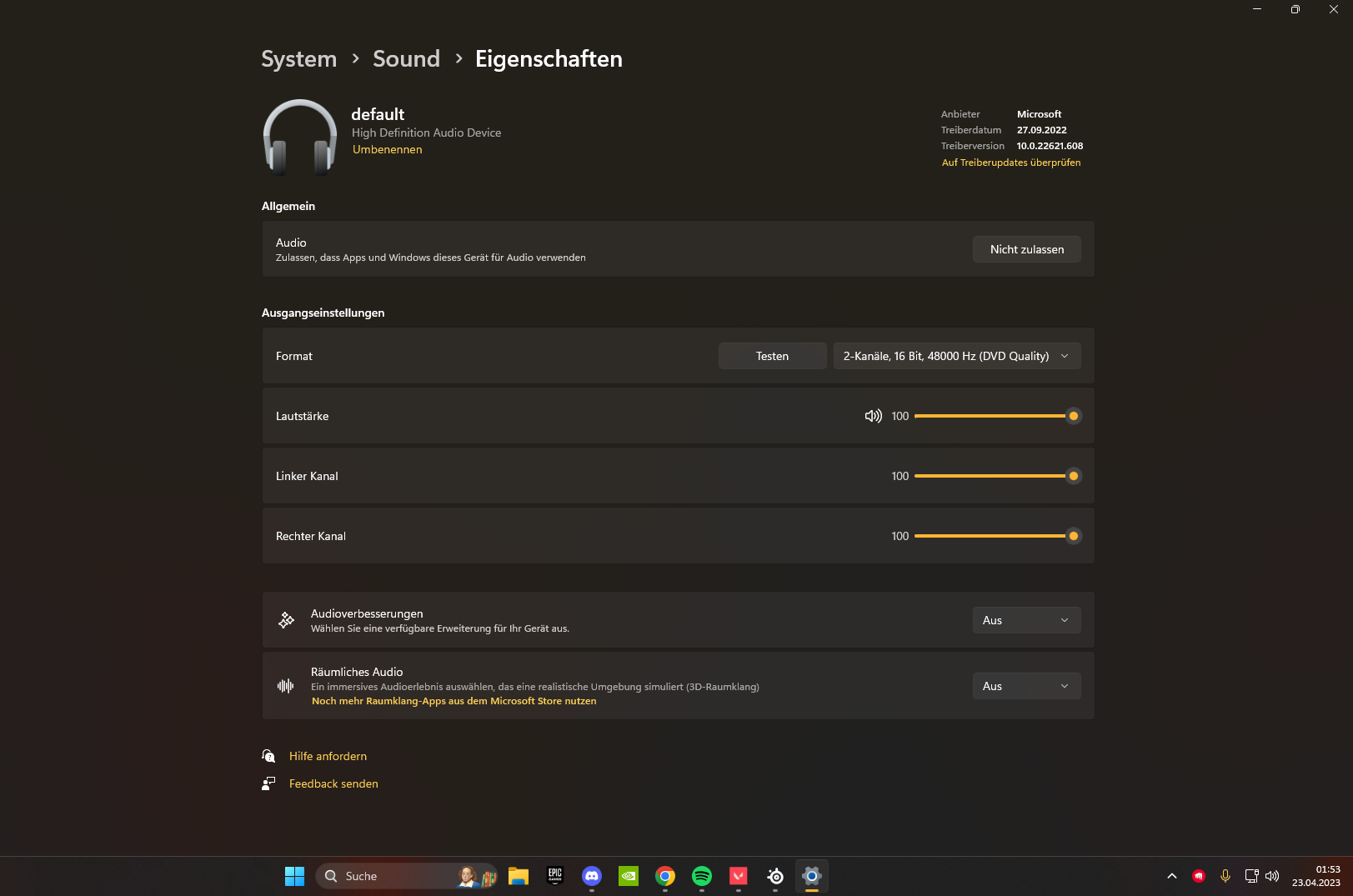Go to System in the breadcrumb
1353x896 pixels.
(299, 59)
